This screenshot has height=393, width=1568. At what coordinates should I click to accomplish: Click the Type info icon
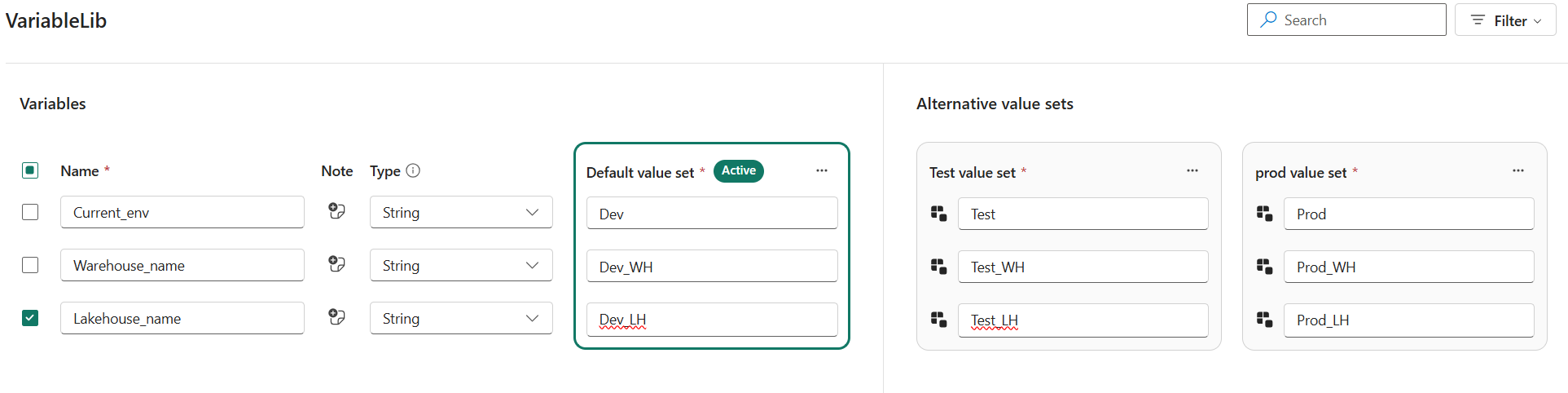413,170
